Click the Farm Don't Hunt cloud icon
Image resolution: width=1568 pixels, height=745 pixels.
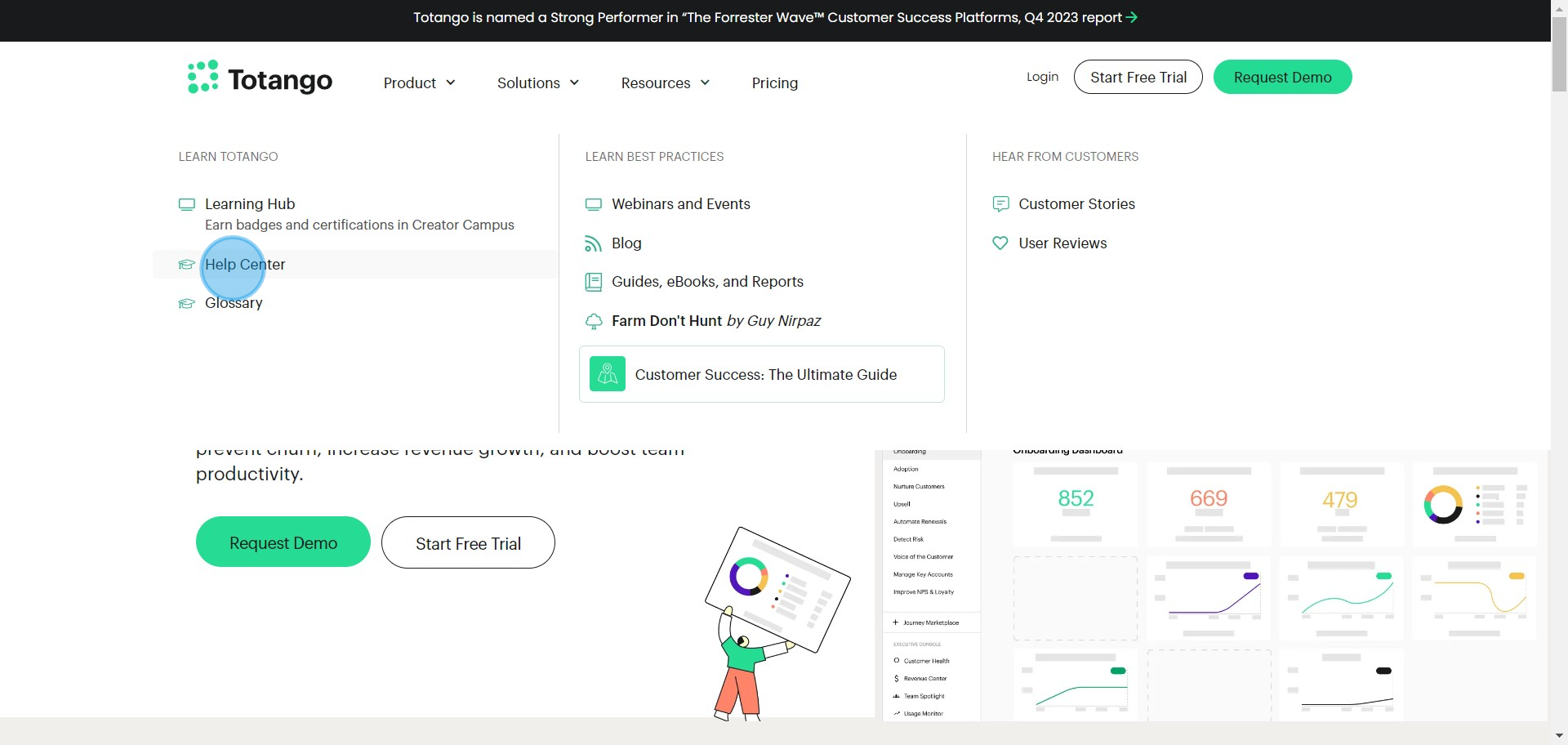594,321
